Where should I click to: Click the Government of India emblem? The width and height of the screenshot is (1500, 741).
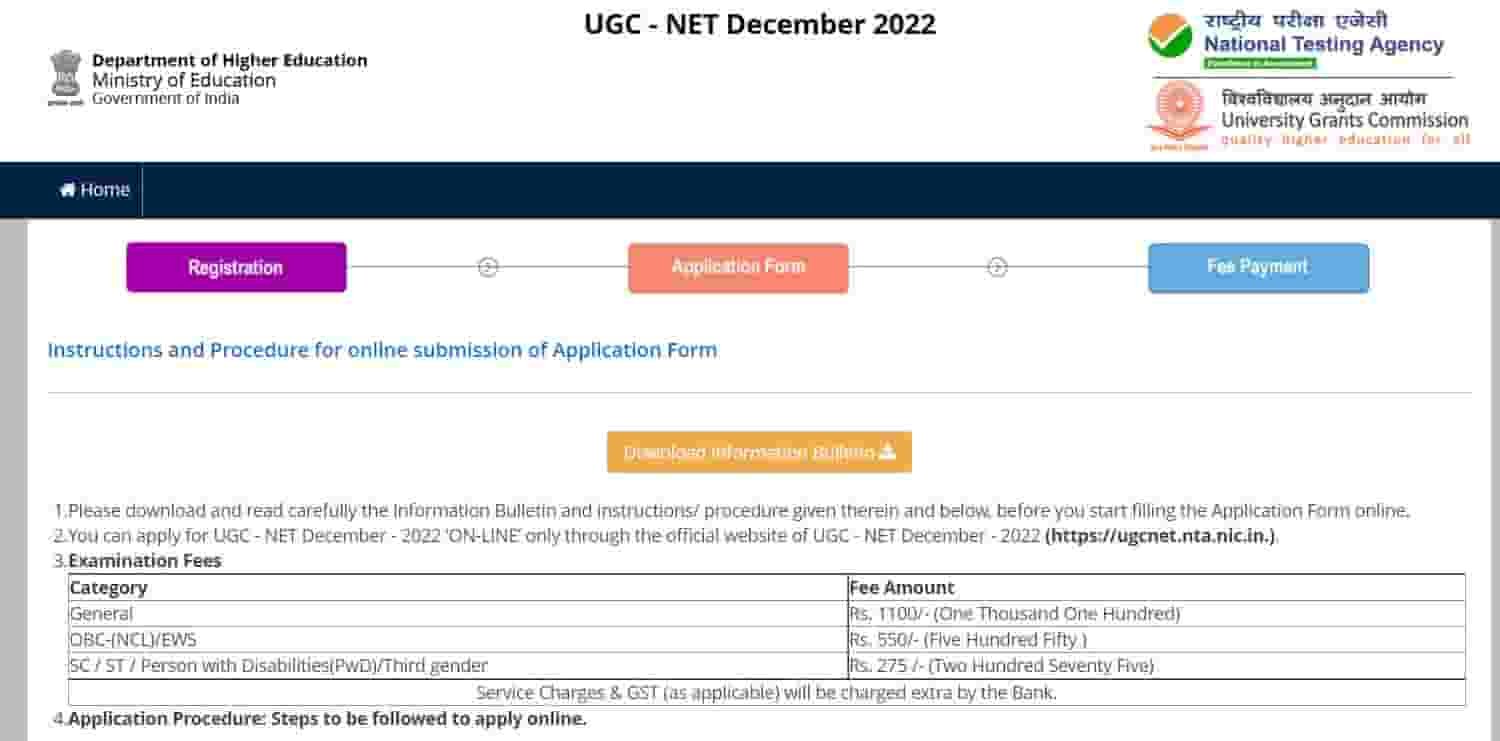tap(64, 75)
